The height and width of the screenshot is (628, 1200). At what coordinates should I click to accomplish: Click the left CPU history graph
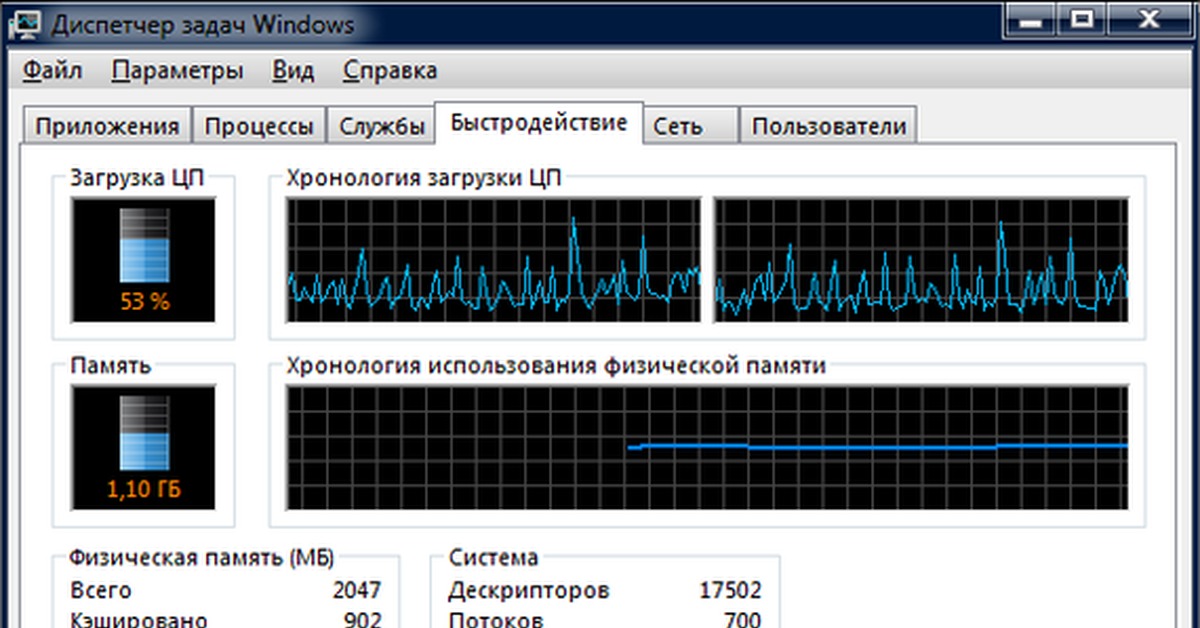tap(494, 259)
